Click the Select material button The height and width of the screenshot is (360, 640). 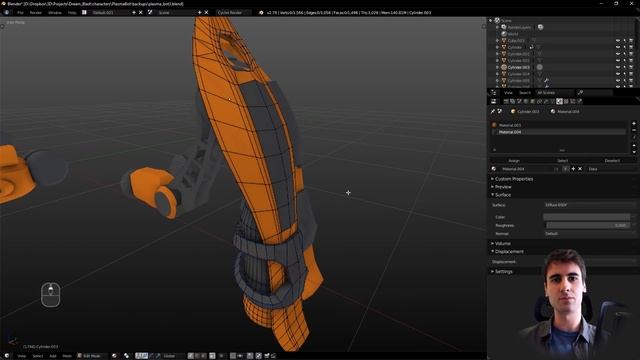point(562,160)
